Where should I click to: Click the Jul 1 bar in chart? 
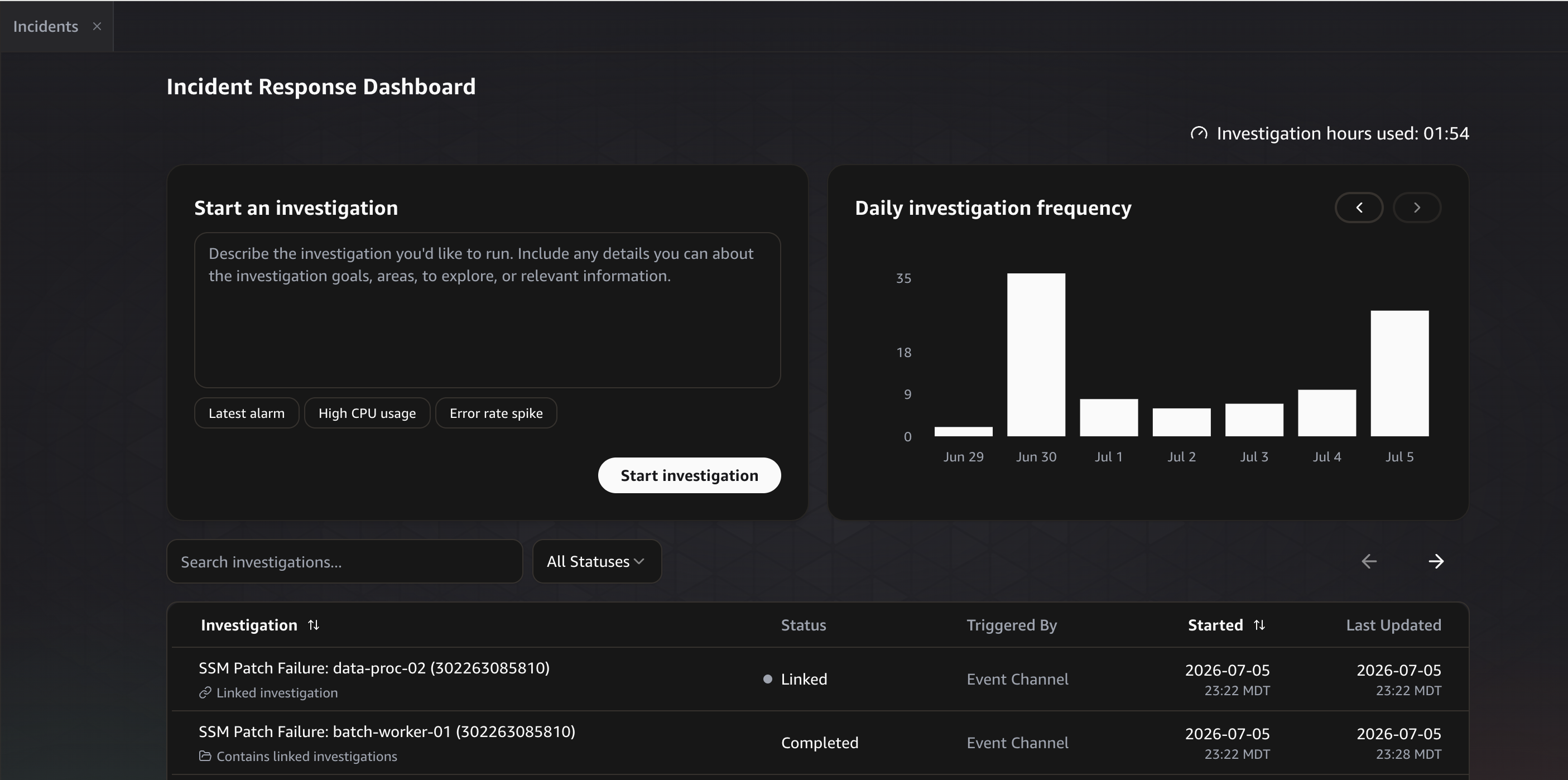coord(1108,417)
